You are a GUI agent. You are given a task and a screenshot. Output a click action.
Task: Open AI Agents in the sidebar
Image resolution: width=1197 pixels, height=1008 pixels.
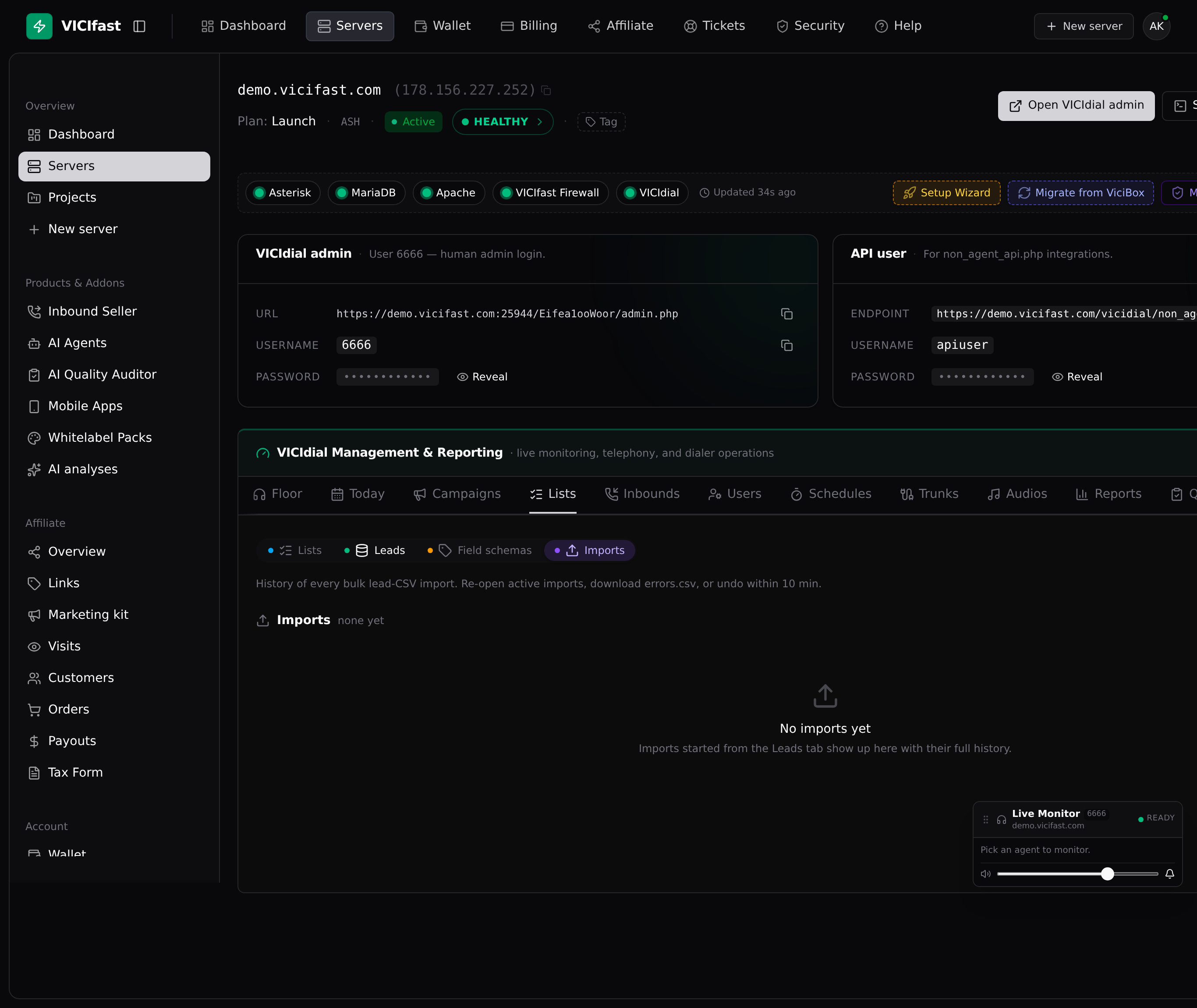coord(114,344)
